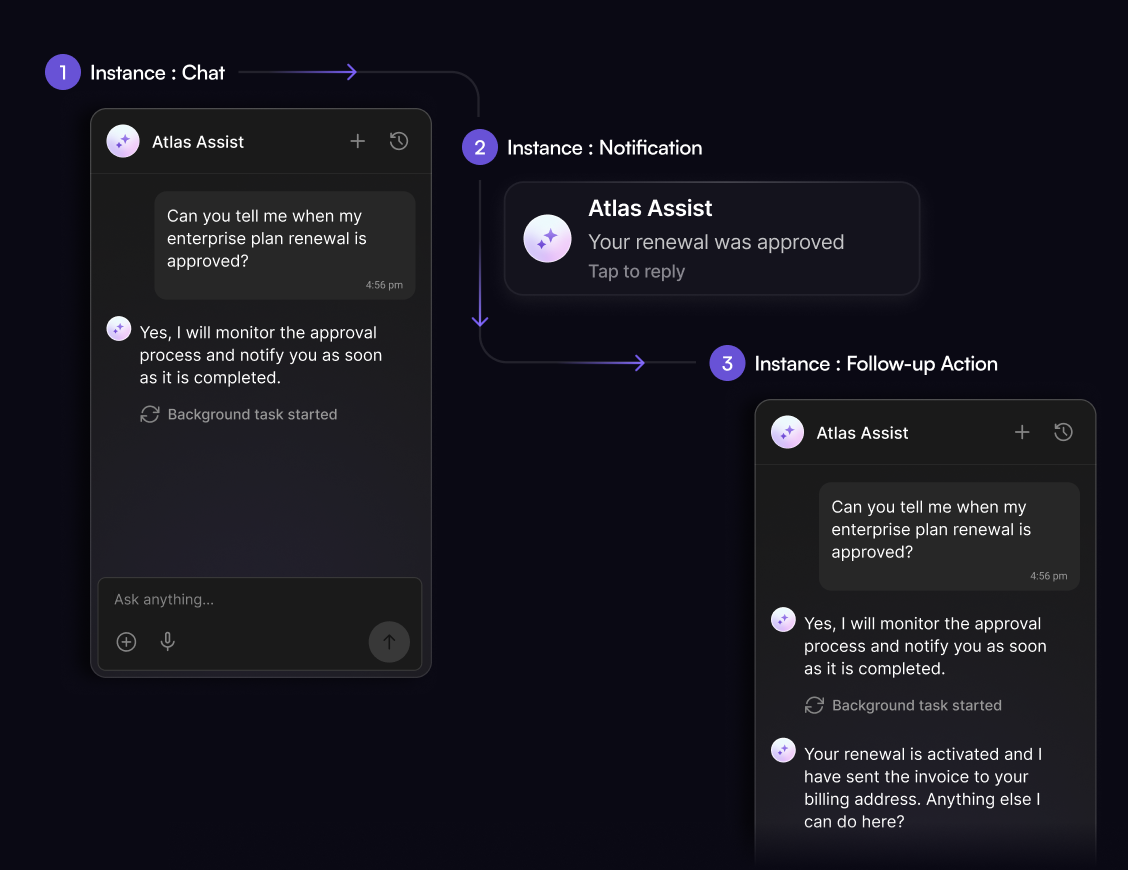
Task: Click the Atlas Assist notification avatar icon
Action: [547, 239]
